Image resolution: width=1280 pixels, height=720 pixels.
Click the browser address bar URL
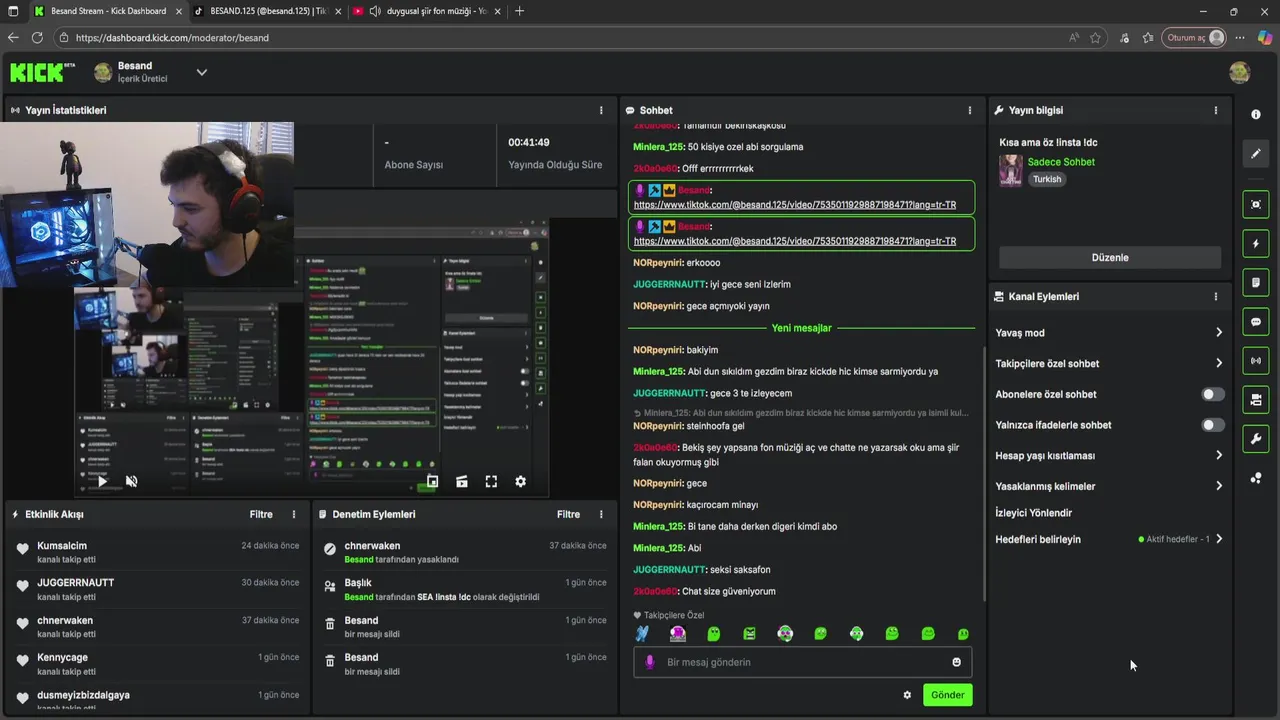tap(172, 38)
